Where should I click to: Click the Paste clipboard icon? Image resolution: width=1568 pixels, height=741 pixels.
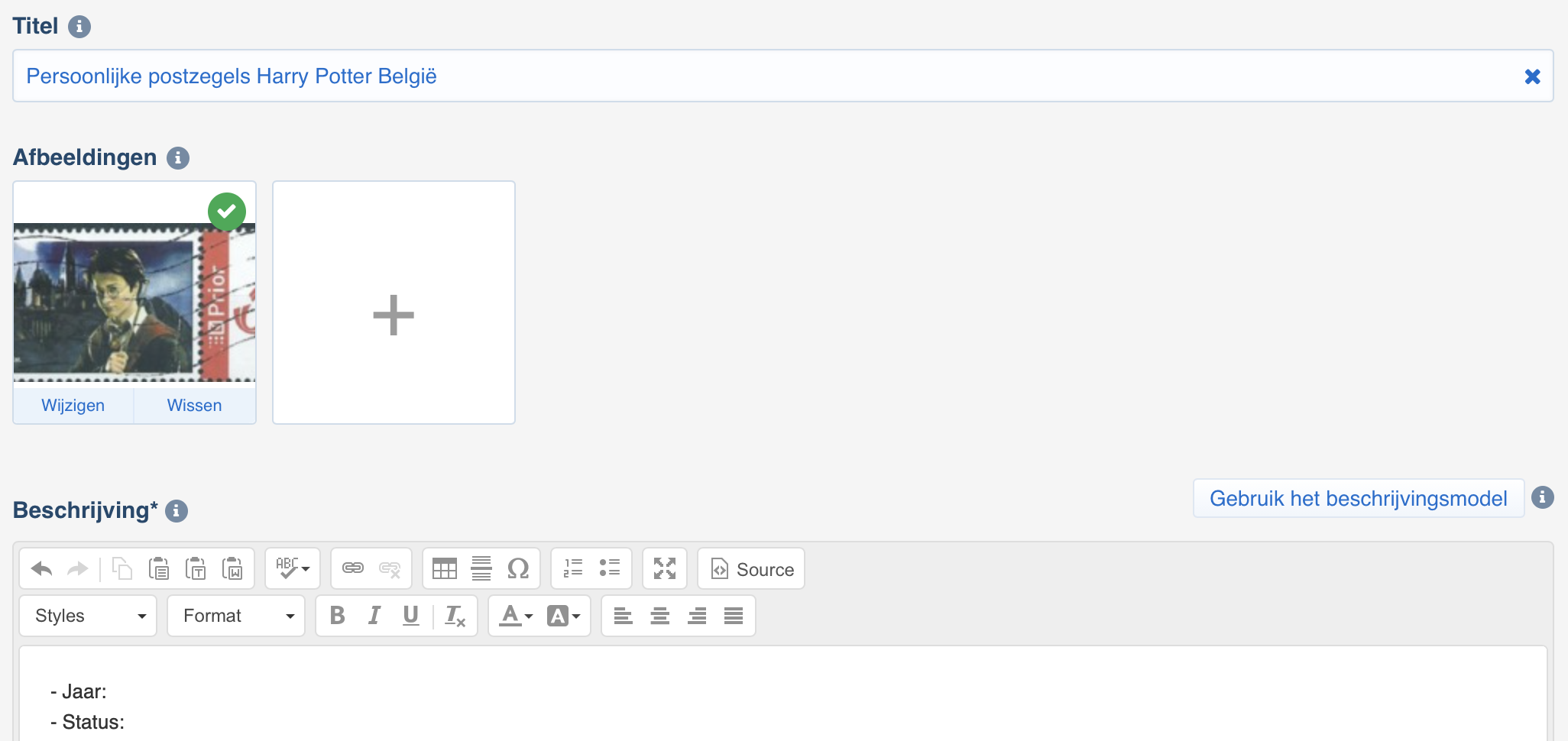pos(159,568)
